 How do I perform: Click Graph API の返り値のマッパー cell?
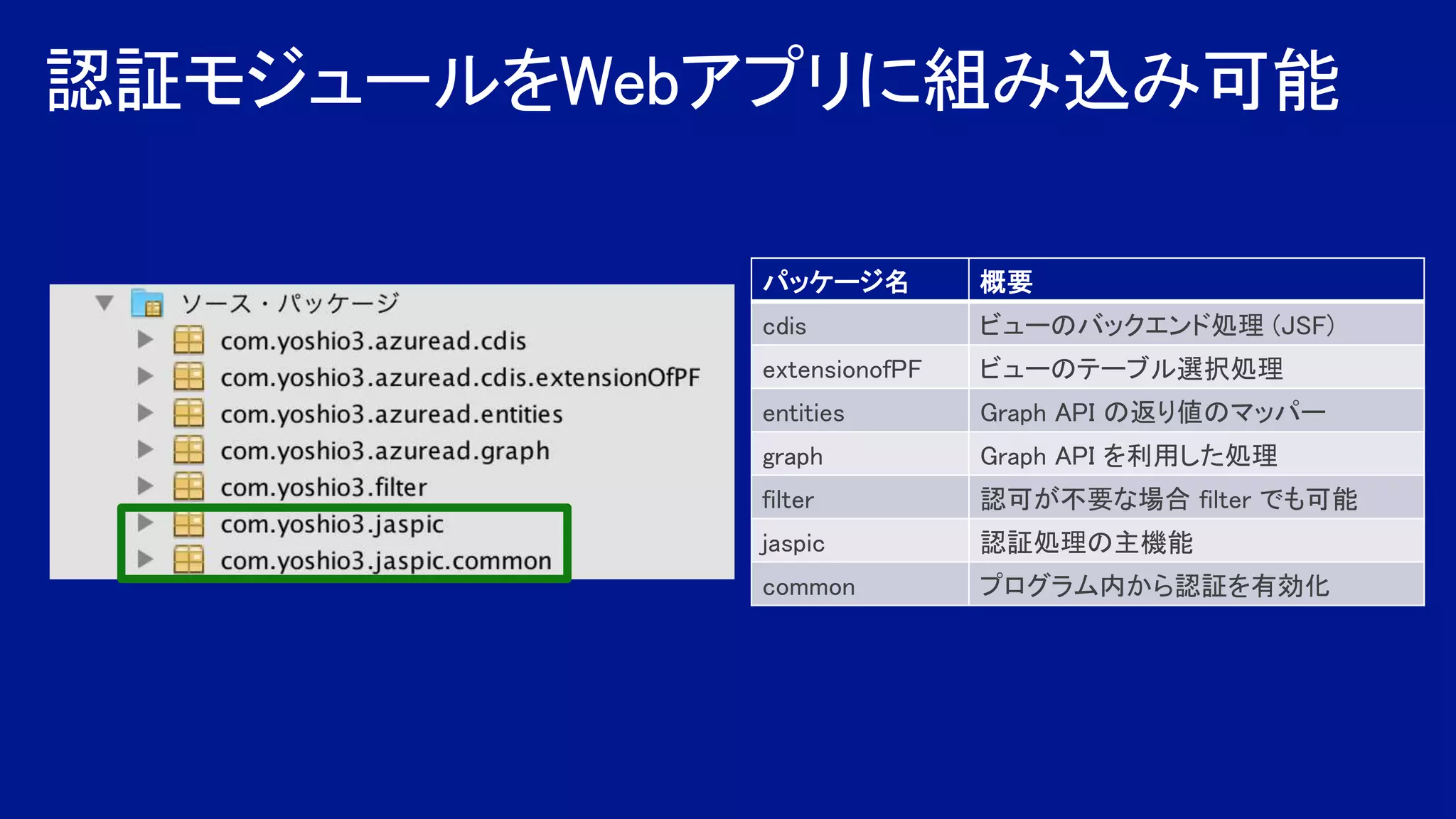(1197, 412)
